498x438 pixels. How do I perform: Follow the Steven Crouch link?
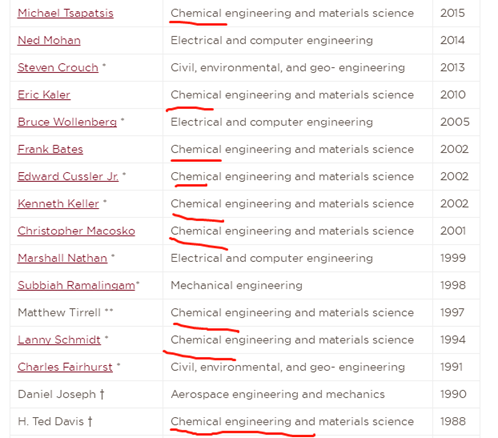click(x=58, y=68)
